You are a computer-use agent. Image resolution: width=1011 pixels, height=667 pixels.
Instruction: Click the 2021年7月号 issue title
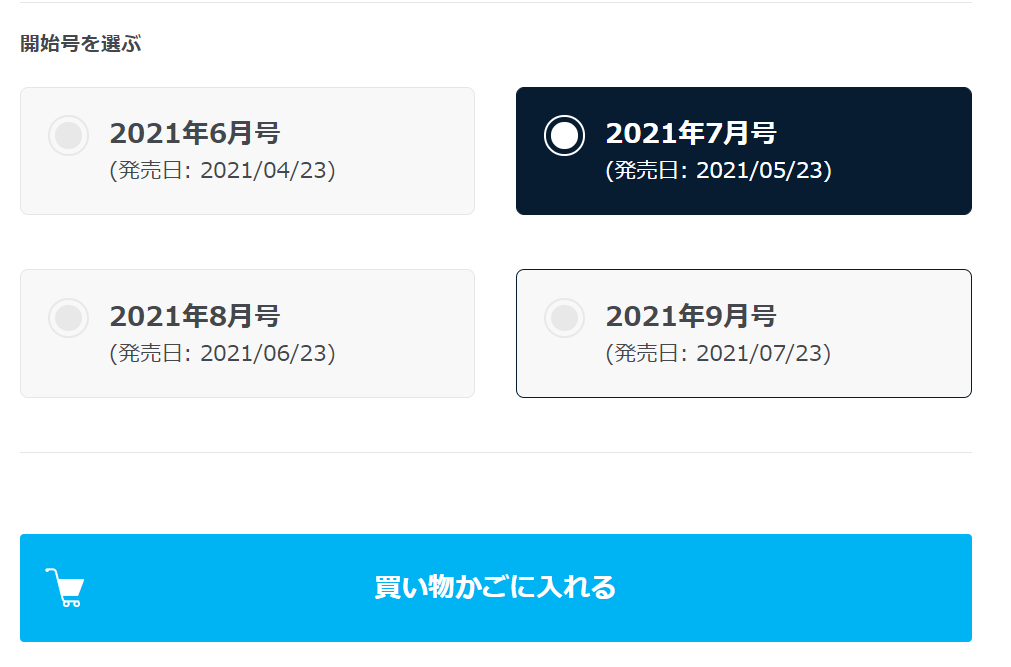690,133
